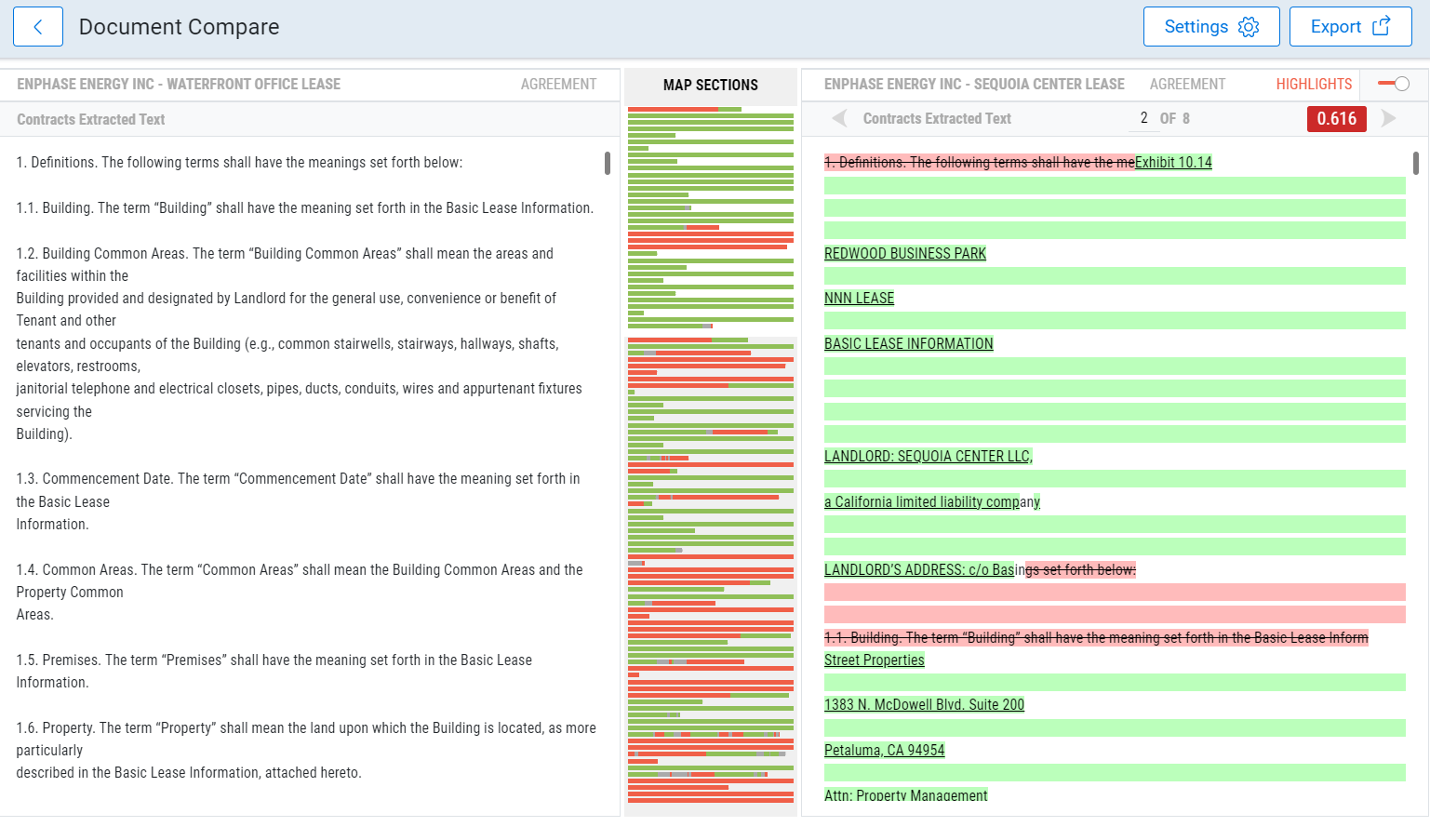Image resolution: width=1430 pixels, height=840 pixels.
Task: Select the NNN LEASE inserted line
Action: [859, 298]
